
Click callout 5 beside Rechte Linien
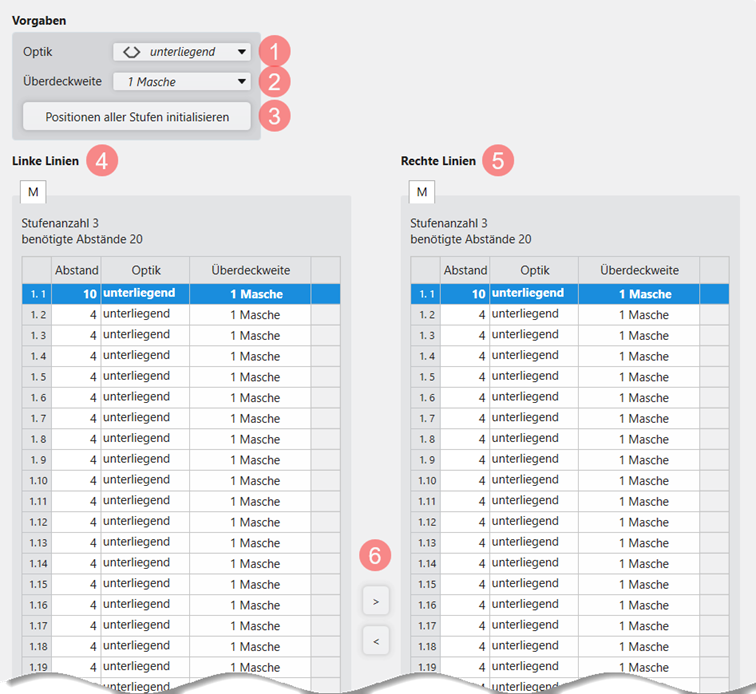pos(498,160)
